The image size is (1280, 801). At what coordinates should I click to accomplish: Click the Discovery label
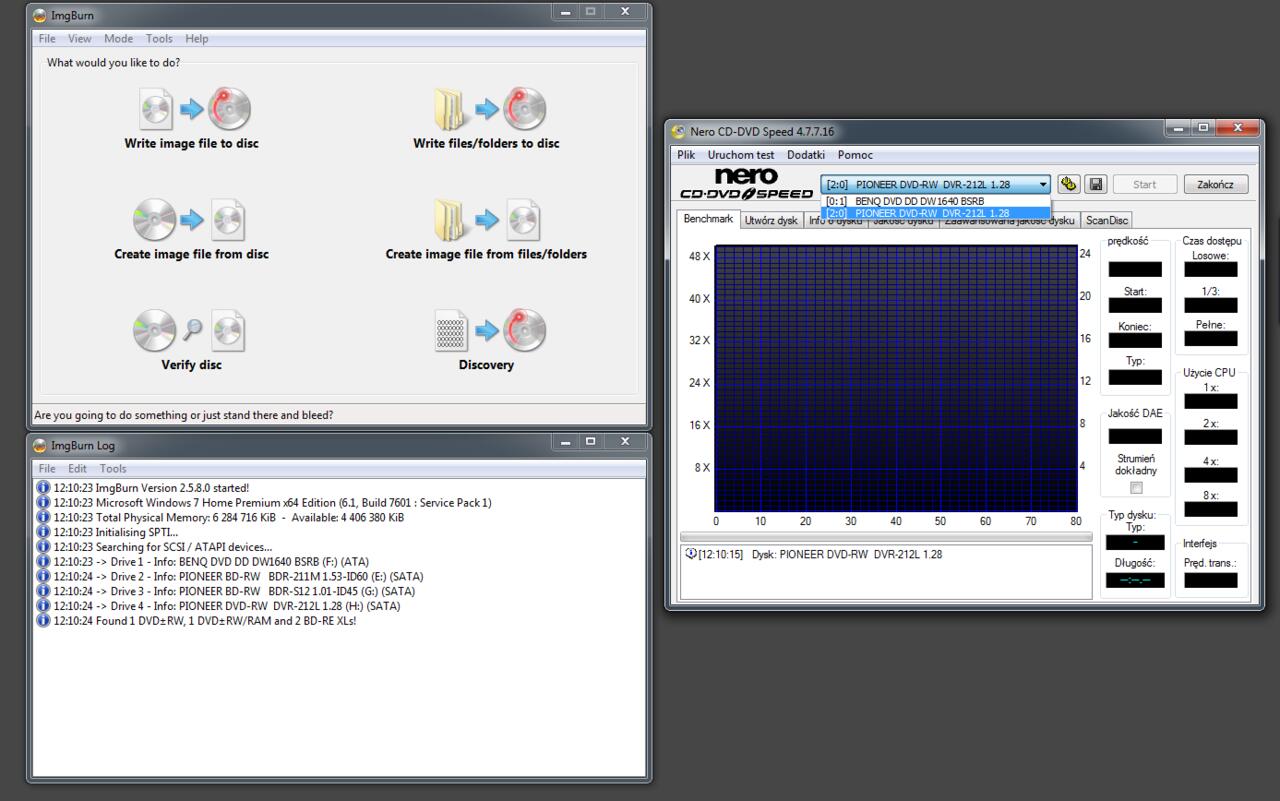486,365
